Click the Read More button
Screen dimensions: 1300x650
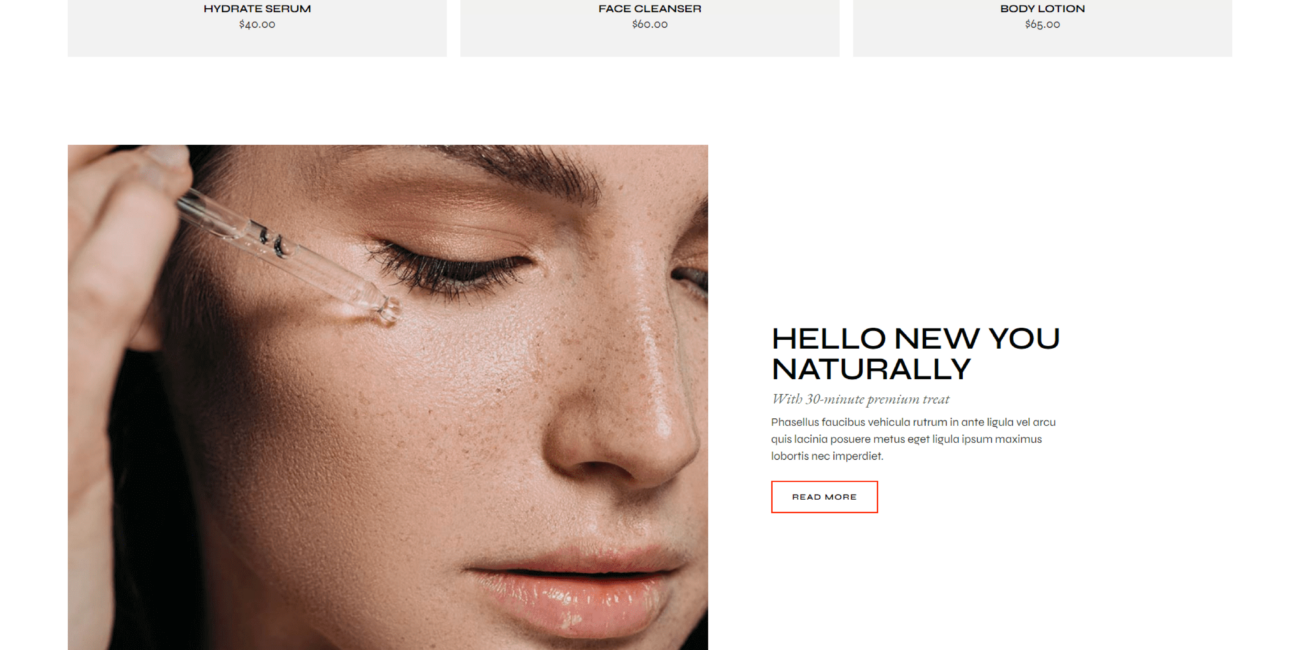(x=824, y=497)
